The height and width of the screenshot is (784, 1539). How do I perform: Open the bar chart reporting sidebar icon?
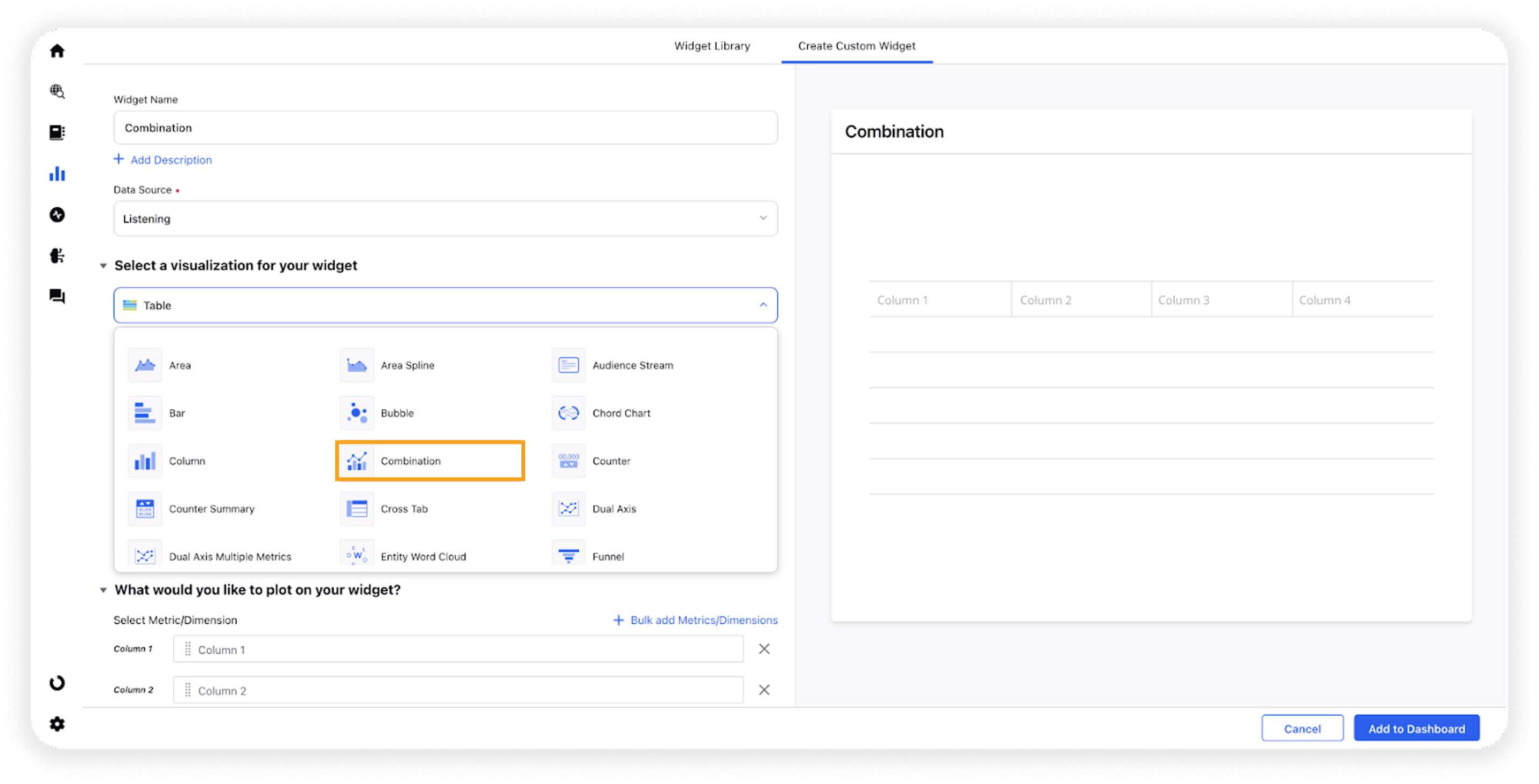(58, 174)
